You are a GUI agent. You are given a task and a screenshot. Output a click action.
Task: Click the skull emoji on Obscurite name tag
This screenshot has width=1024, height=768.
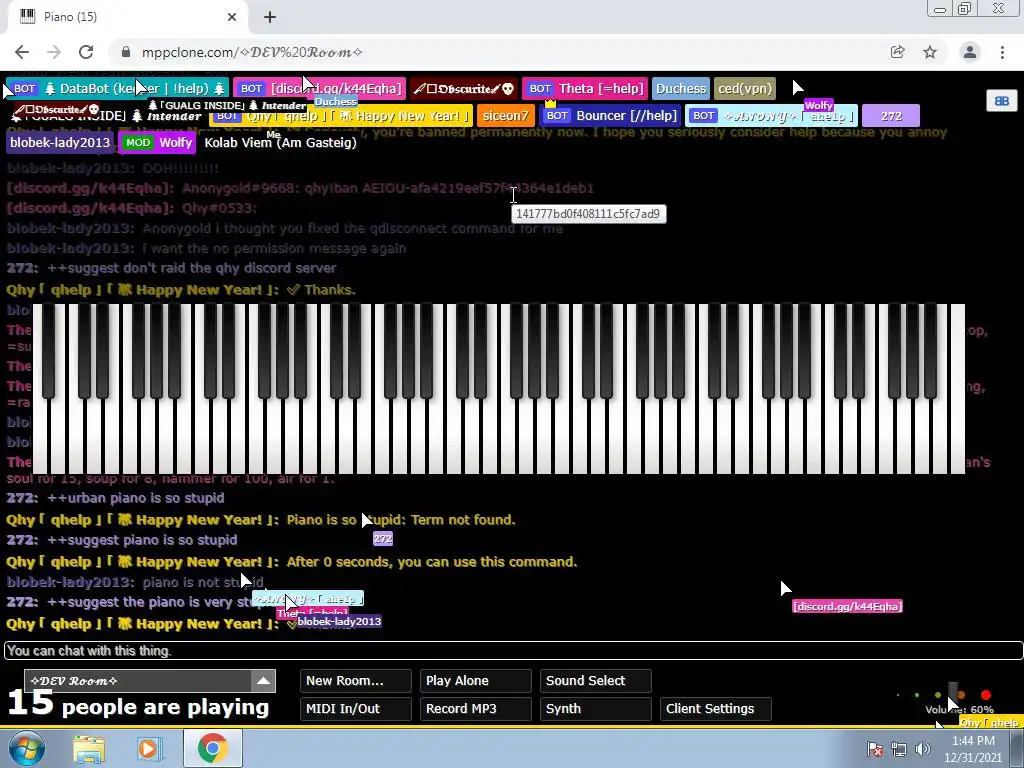click(508, 89)
